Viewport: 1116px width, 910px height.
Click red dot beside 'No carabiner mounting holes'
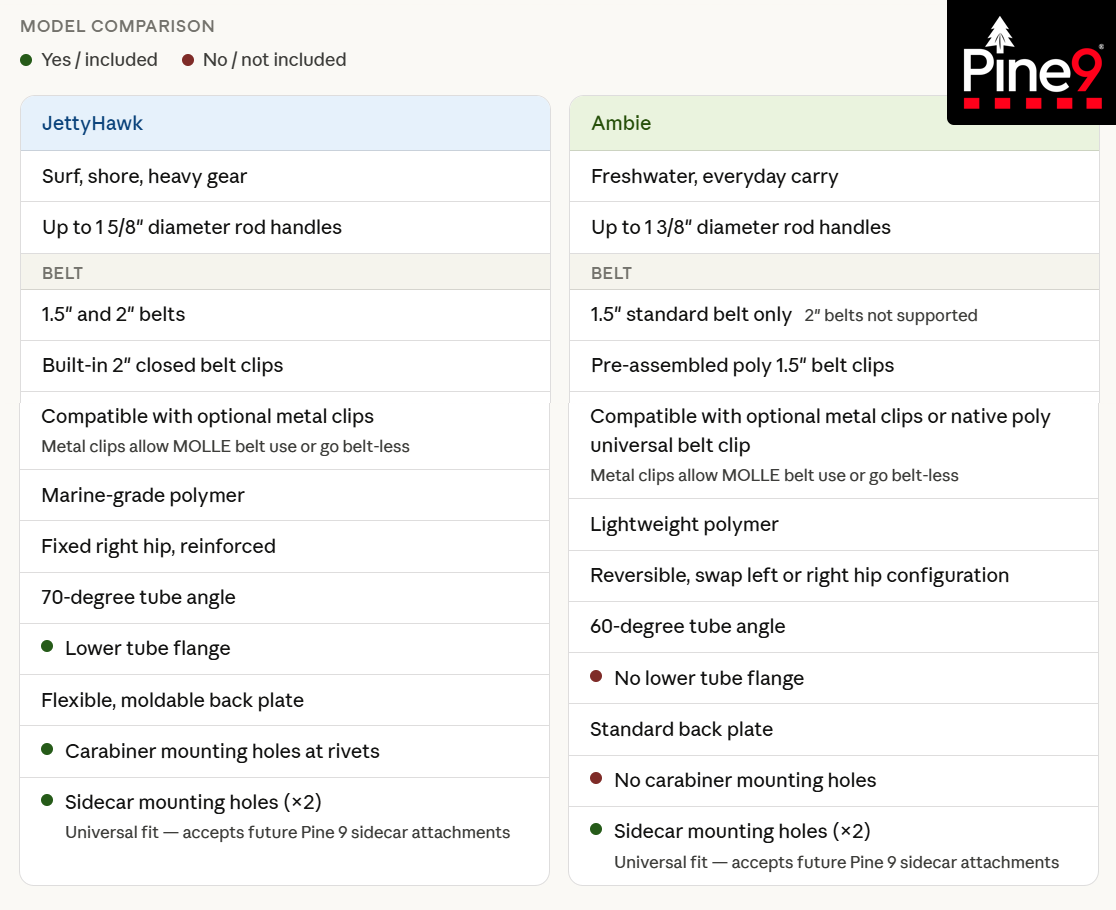point(596,778)
